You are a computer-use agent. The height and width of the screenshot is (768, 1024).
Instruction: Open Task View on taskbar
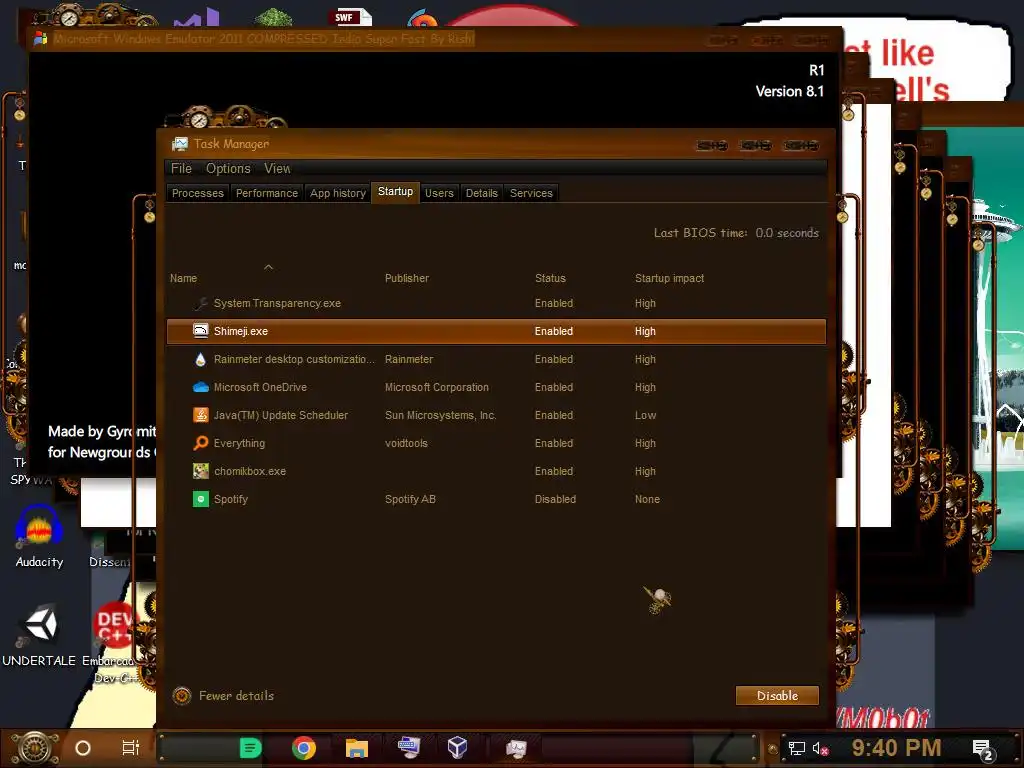pos(131,748)
